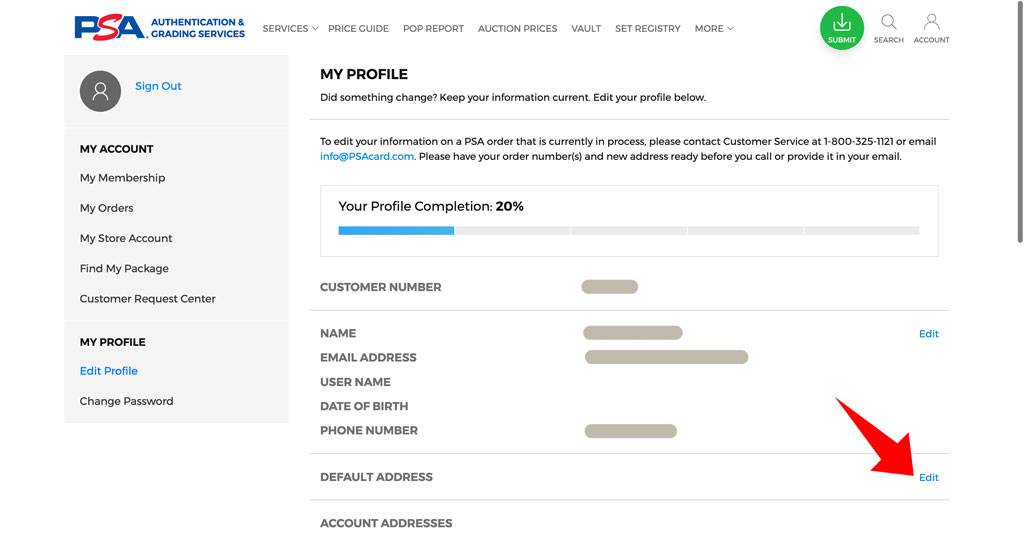Click the info@PSAcard.com email link
The height and width of the screenshot is (542, 1024).
[366, 157]
